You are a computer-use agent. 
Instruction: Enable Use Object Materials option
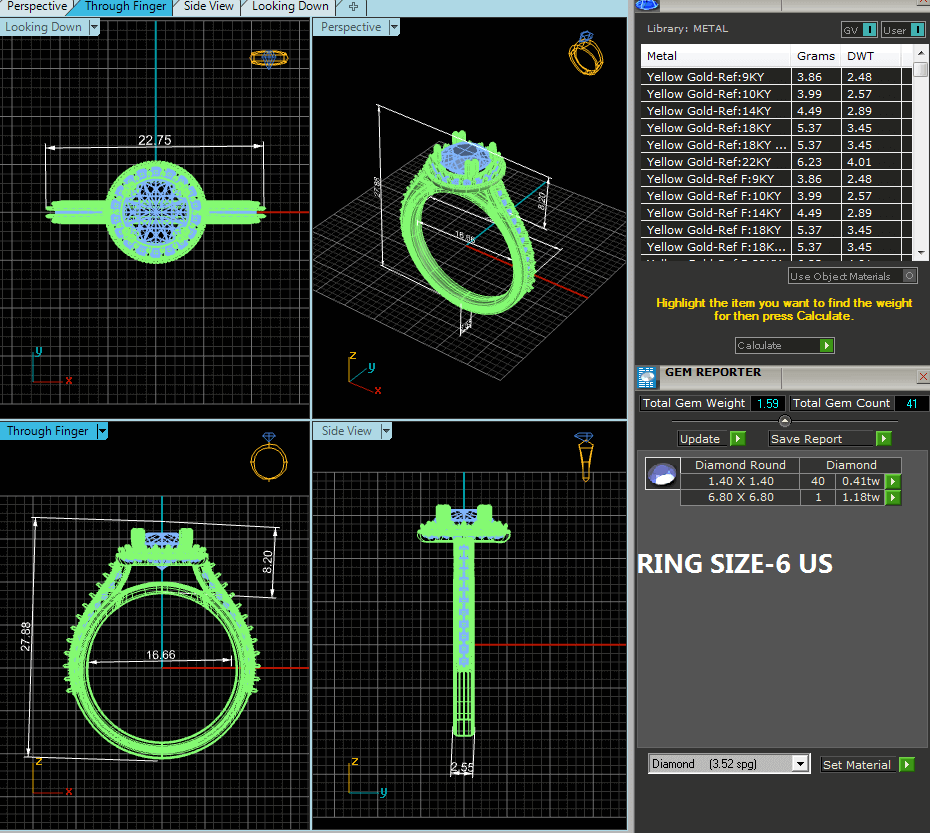coord(909,276)
